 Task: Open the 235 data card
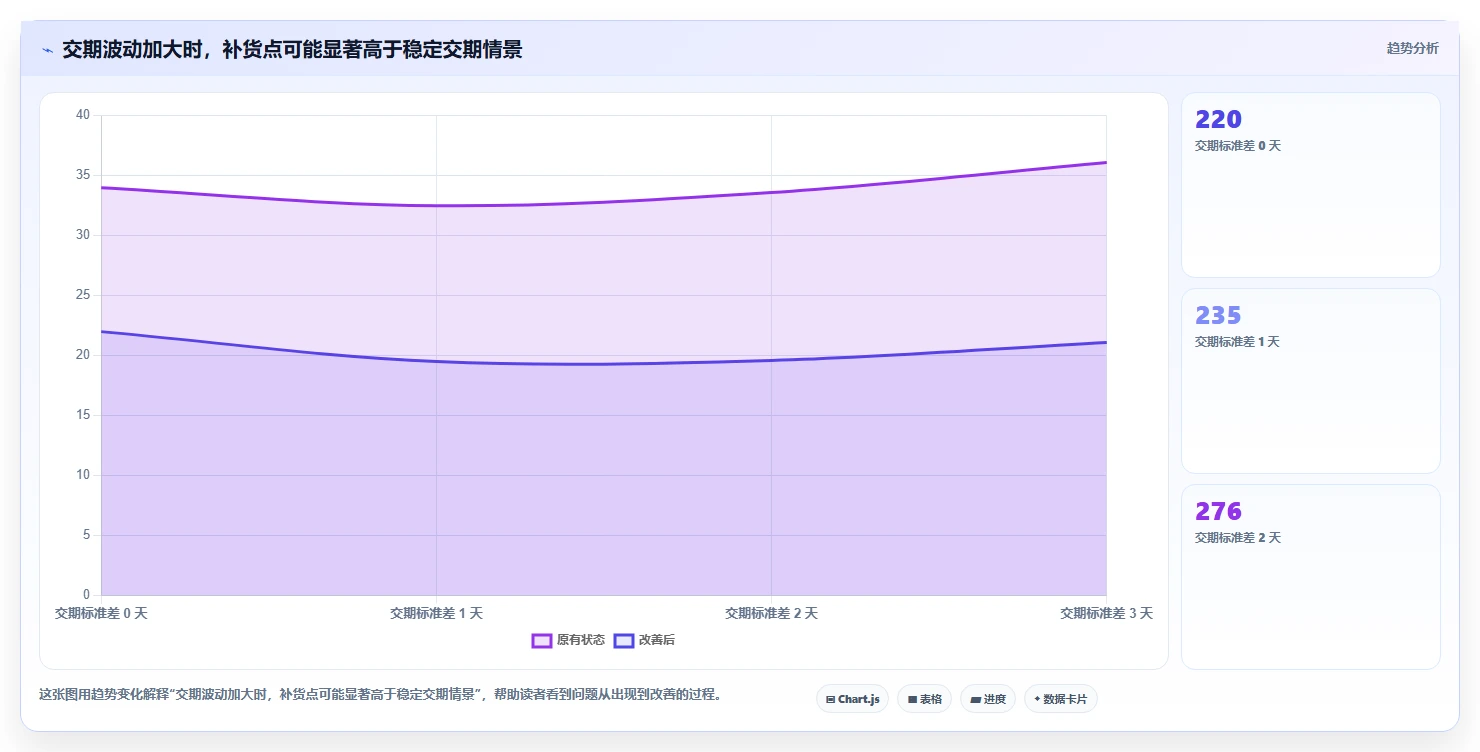1310,381
